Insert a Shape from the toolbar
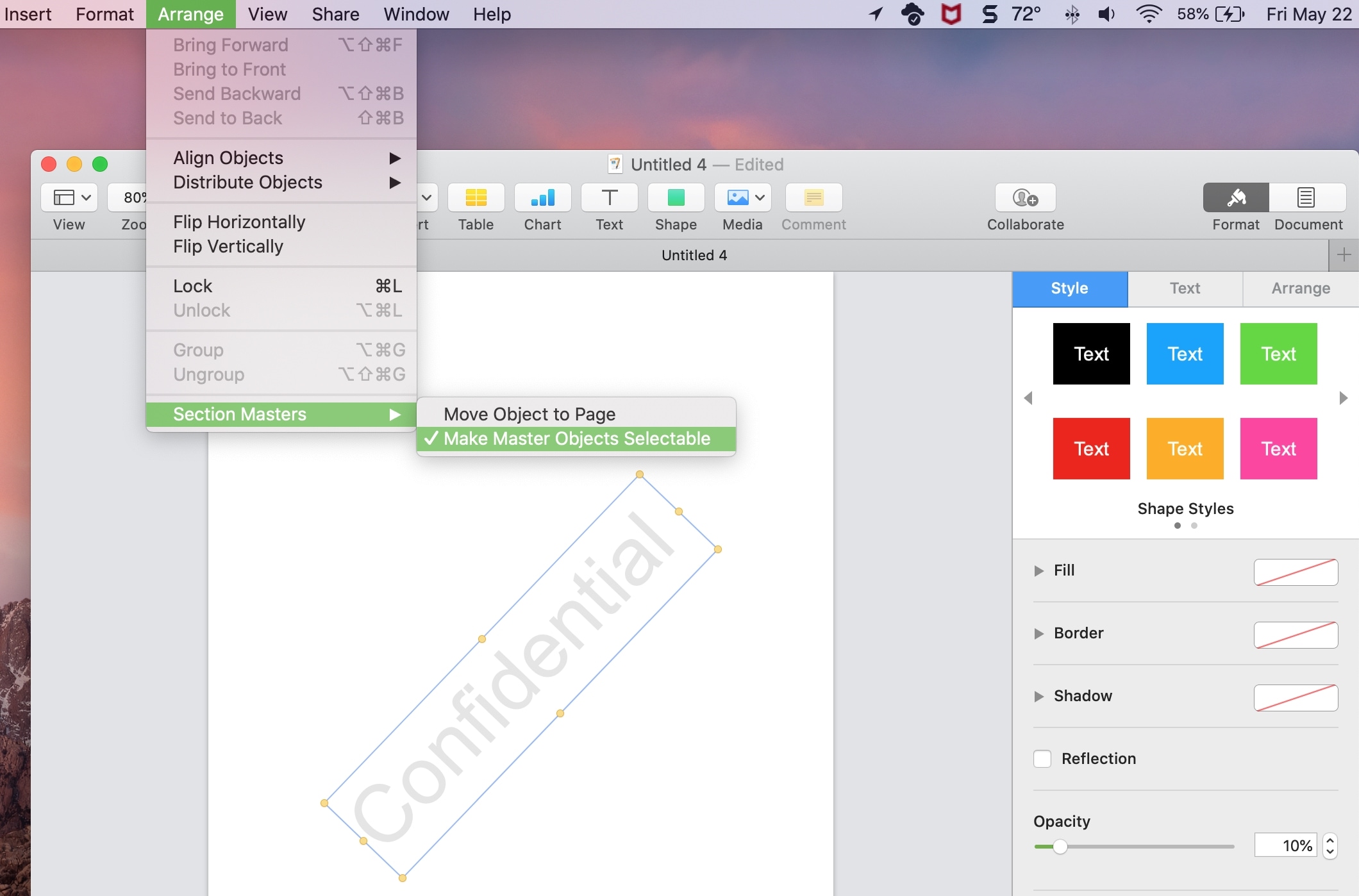Screen dimensions: 1359x896 pos(676,197)
